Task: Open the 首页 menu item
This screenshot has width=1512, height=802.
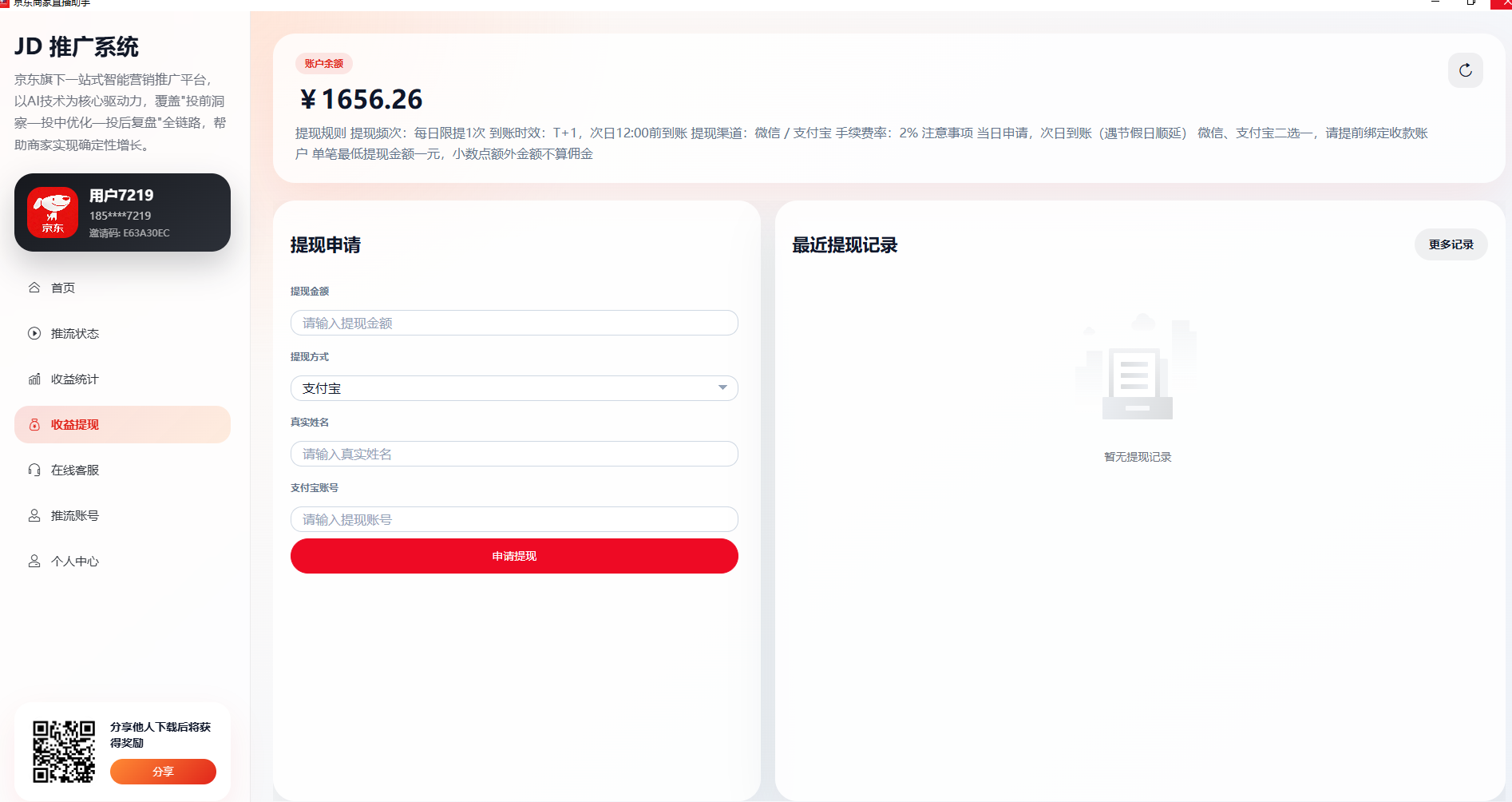Action: coord(122,288)
